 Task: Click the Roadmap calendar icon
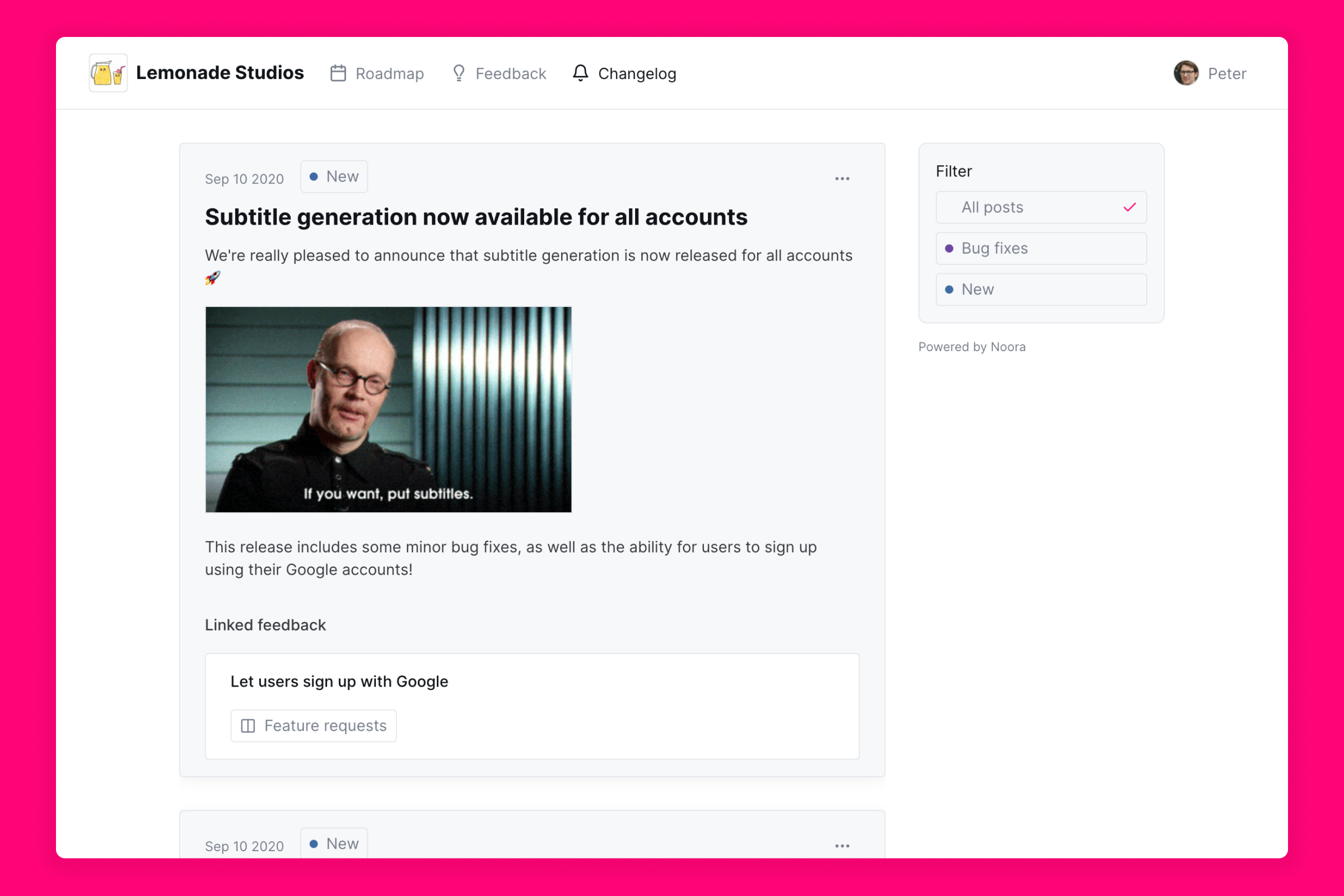point(338,73)
